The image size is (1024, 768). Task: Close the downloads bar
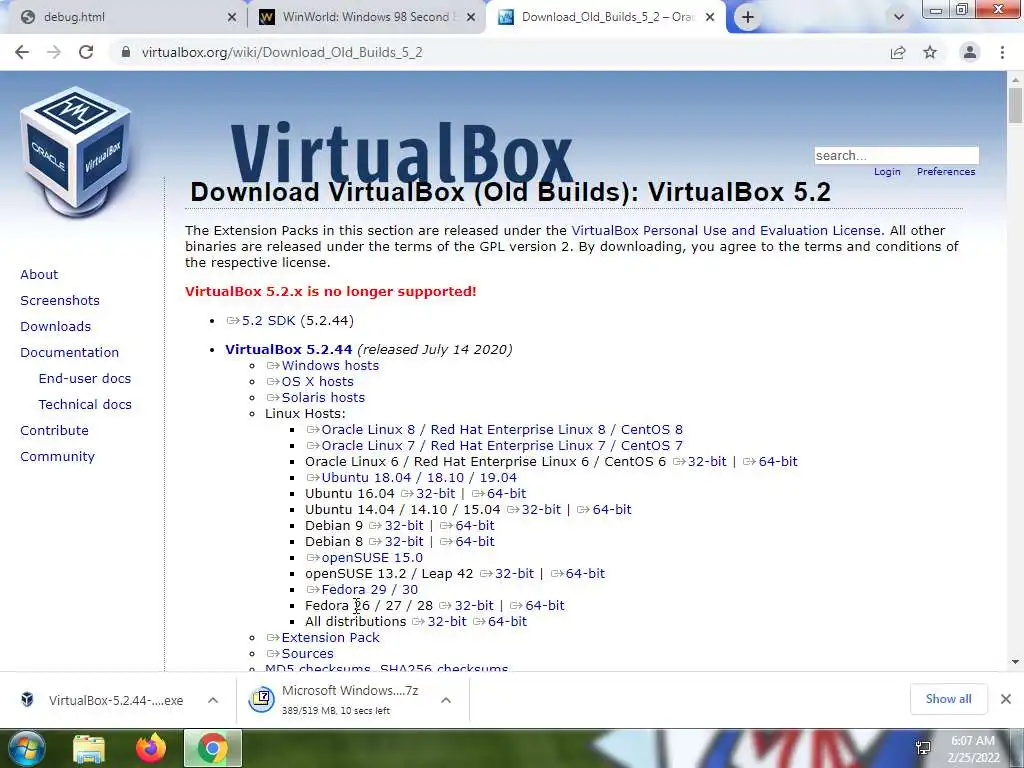(x=1006, y=699)
